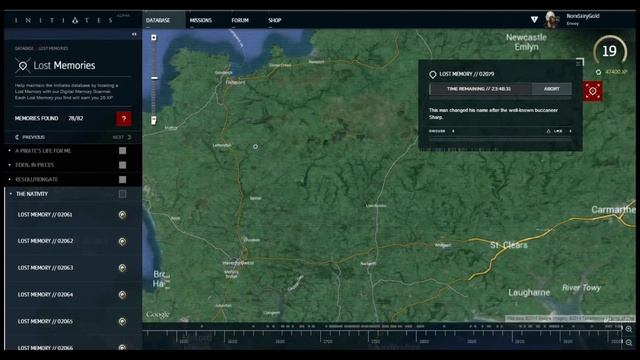
Task: Open the NondairyGold profile avatar
Action: 553,20
